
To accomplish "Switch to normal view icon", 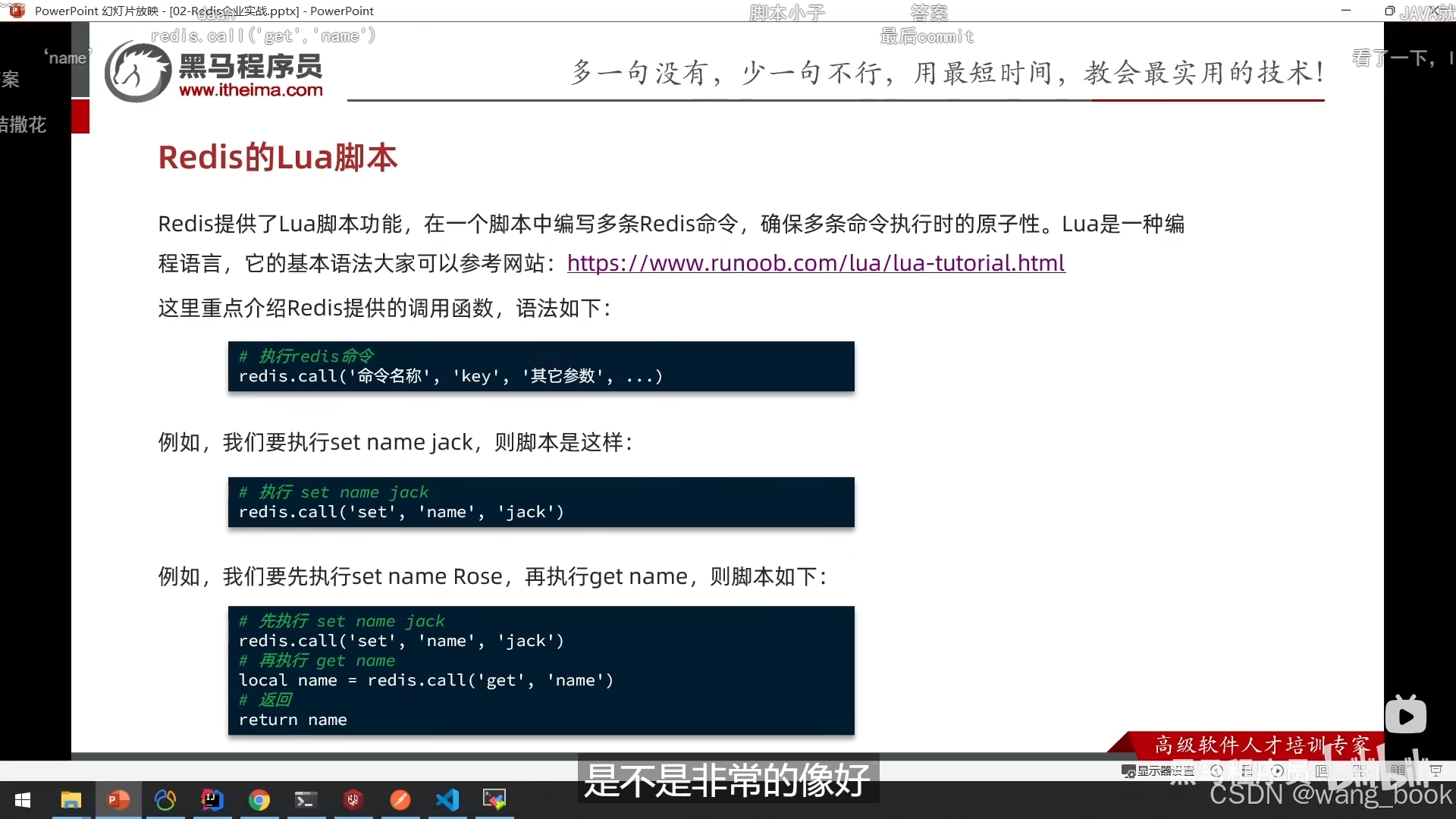I will pyautogui.click(x=1322, y=770).
